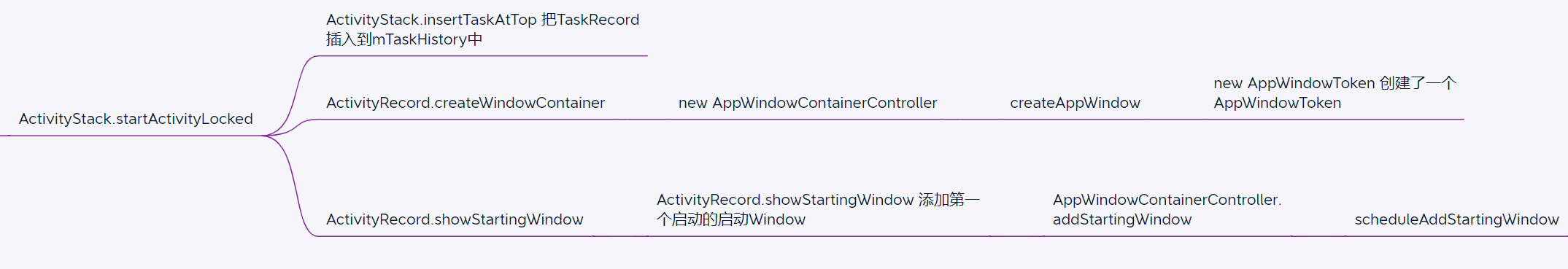
Task: Click connector between addStartingWindow and scheduleAddStartingWindow
Action: pos(1318,236)
